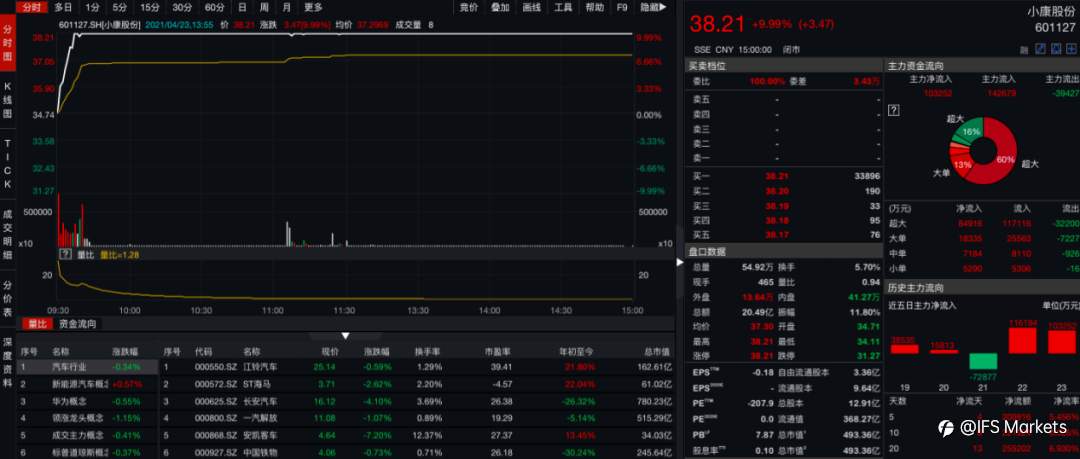The image size is (1080, 459).
Task: Select the 1分 period
Action: [x=92, y=8]
